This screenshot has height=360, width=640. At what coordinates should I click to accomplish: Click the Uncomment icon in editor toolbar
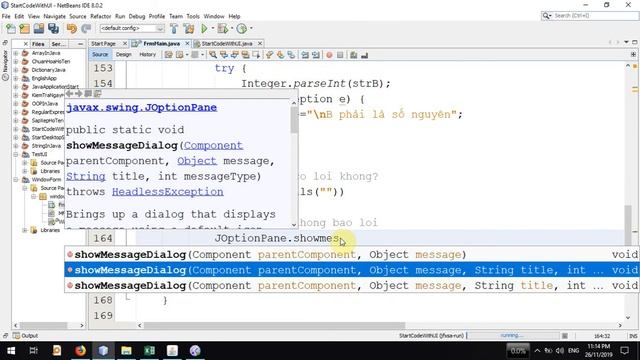pyautogui.click(x=364, y=55)
